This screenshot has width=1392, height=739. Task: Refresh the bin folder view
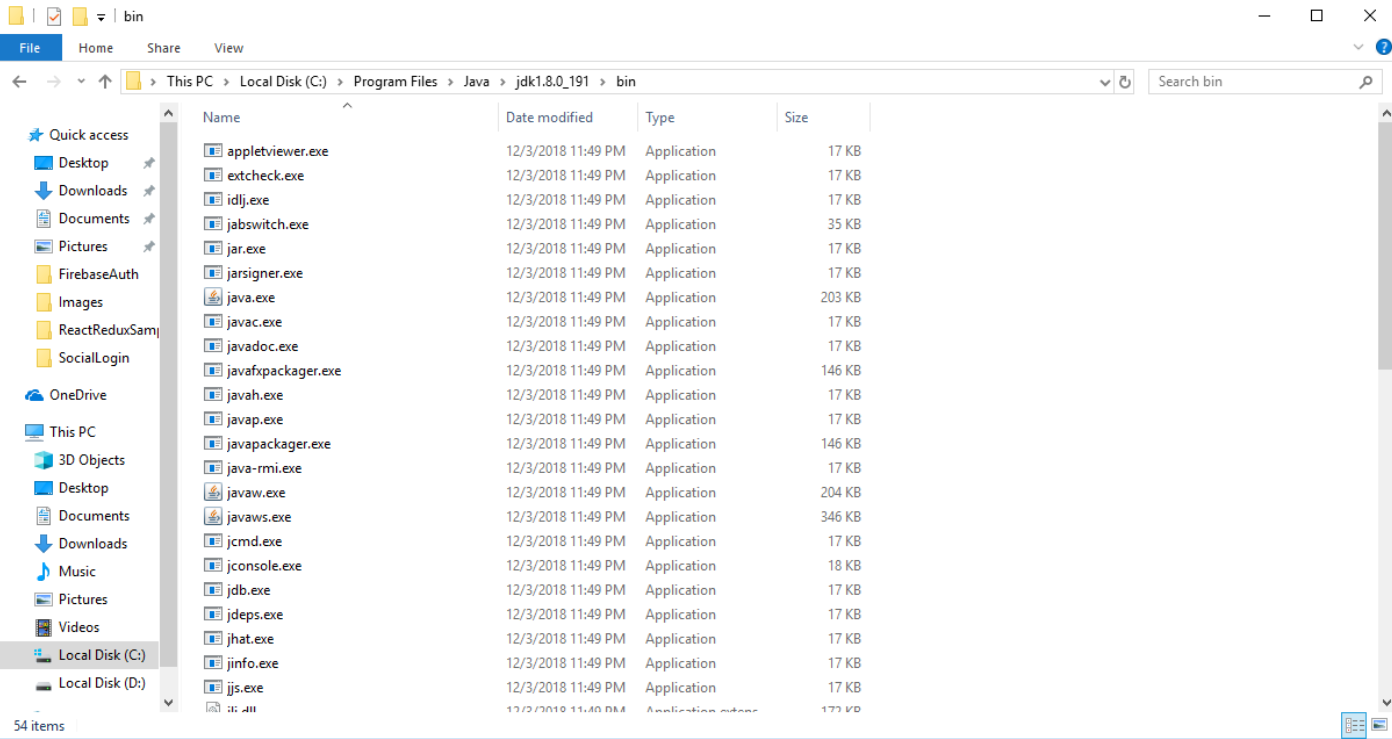point(1125,82)
